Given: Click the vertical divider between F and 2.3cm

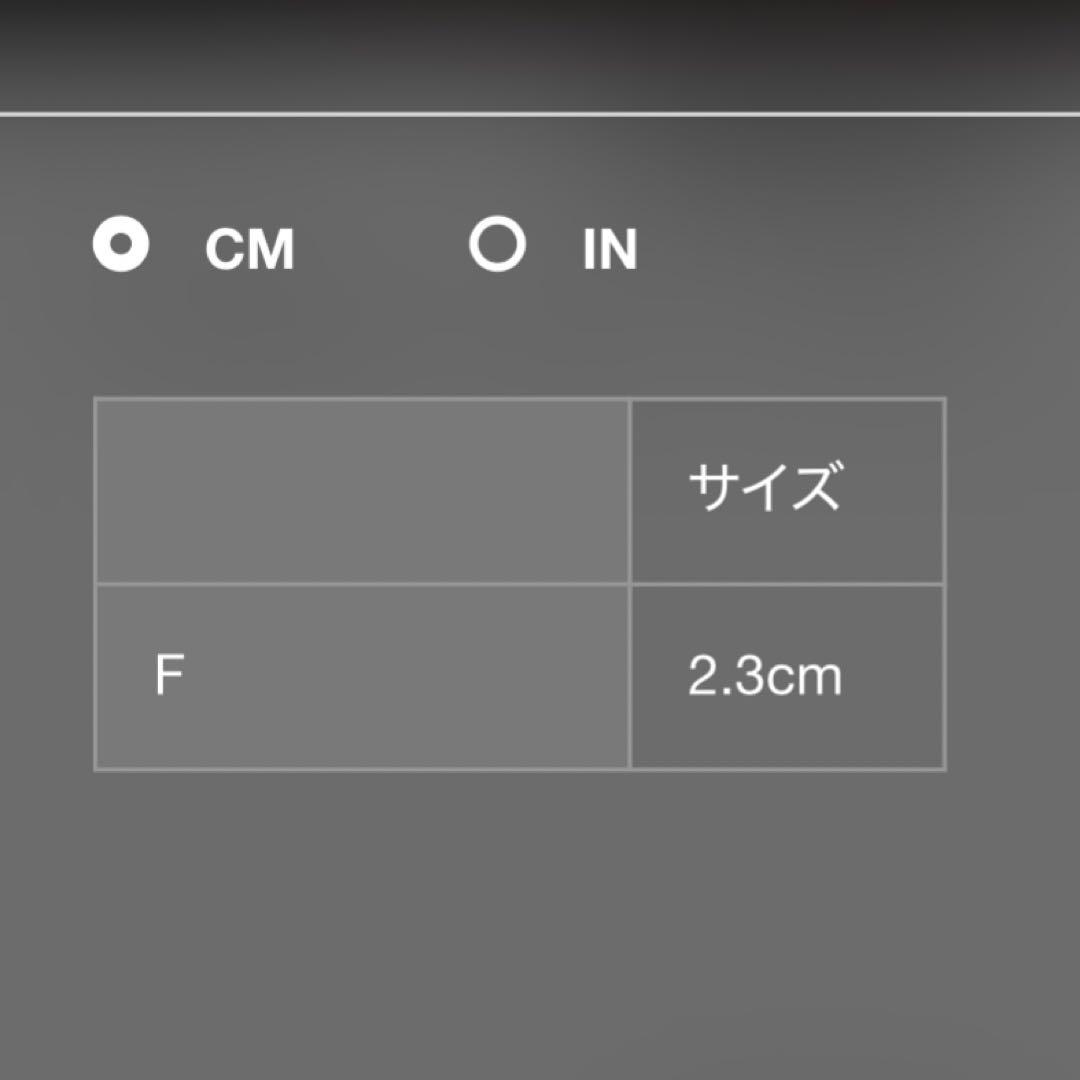Looking at the screenshot, I should pos(630,677).
